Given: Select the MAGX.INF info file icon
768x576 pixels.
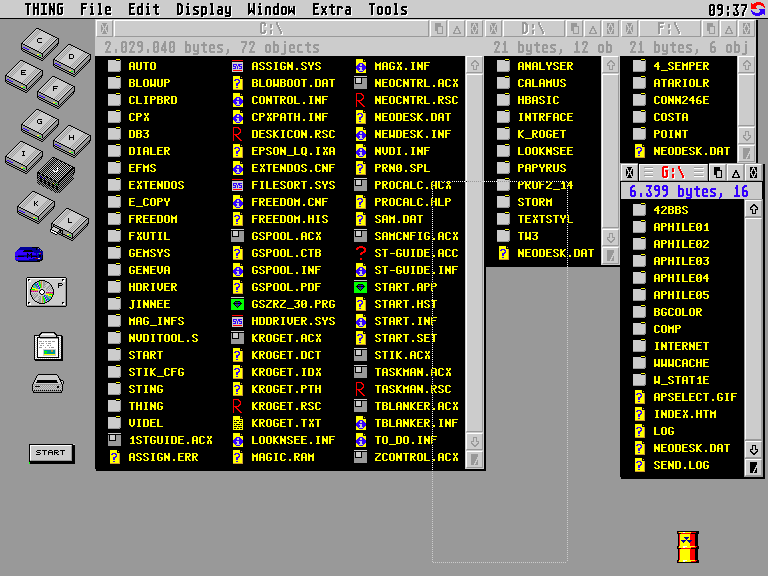Looking at the screenshot, I should click(360, 66).
